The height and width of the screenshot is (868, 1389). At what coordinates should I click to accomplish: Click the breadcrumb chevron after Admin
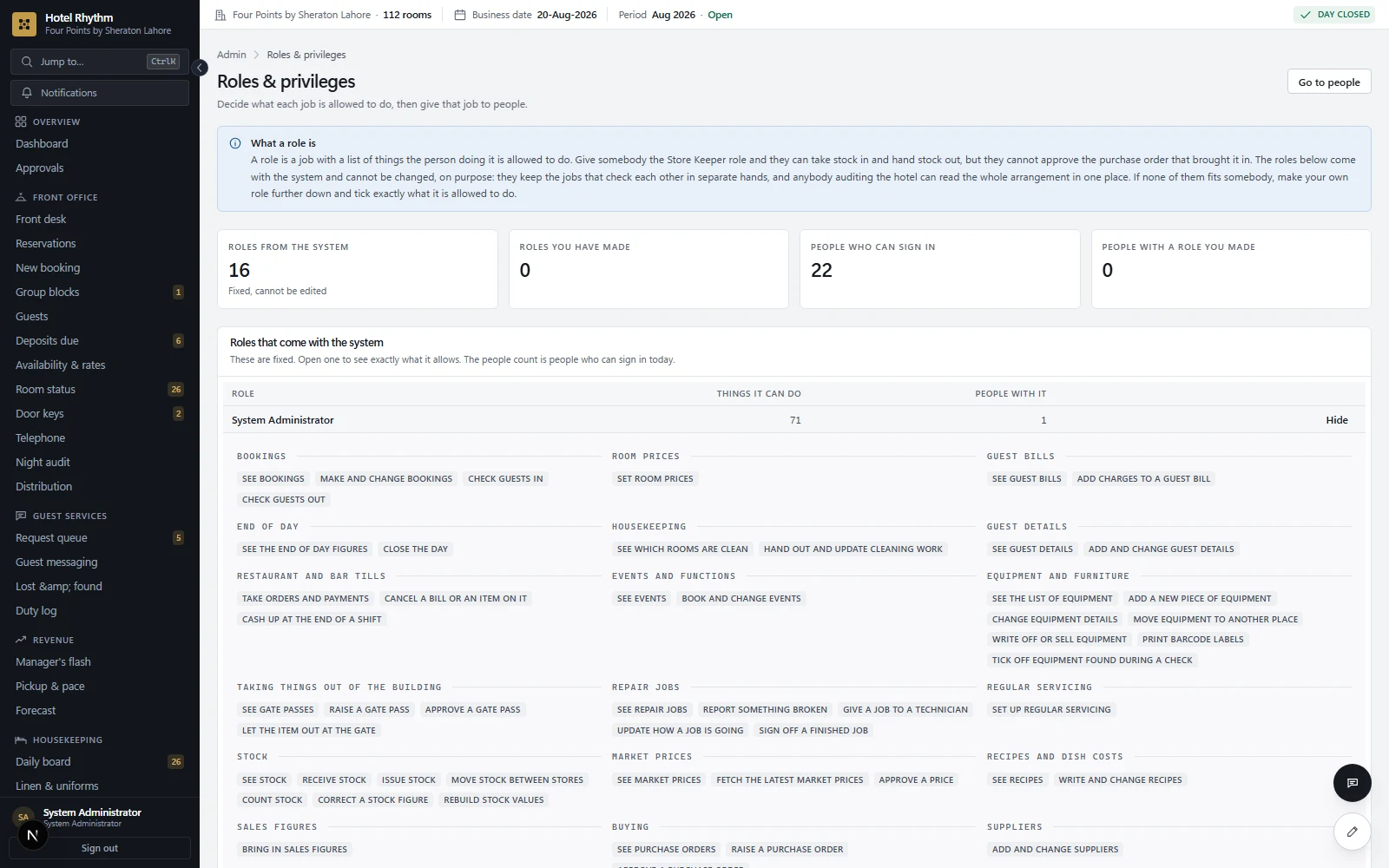pyautogui.click(x=256, y=55)
